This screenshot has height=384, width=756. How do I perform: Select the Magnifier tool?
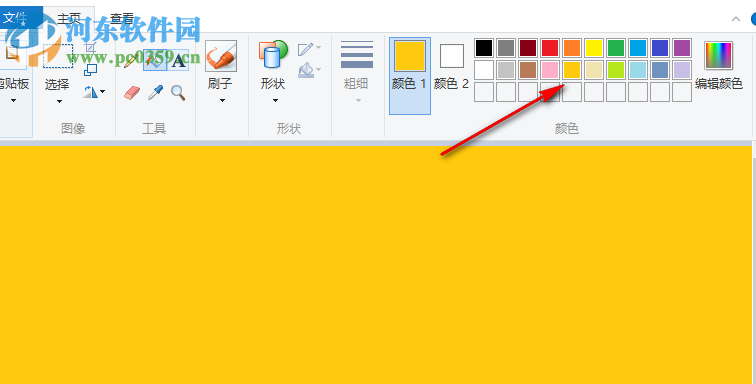pos(178,93)
